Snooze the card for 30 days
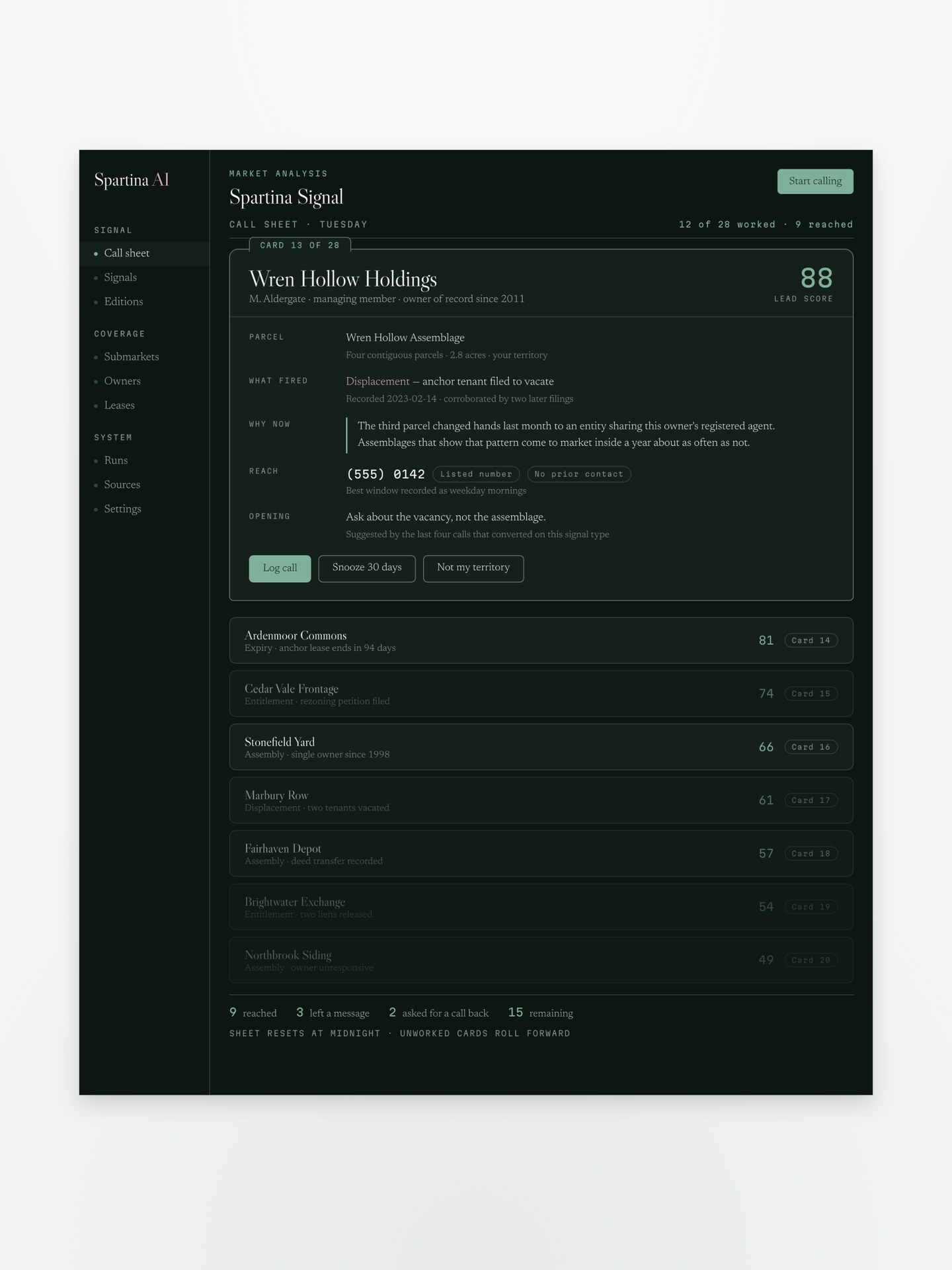The image size is (952, 1270). (367, 568)
